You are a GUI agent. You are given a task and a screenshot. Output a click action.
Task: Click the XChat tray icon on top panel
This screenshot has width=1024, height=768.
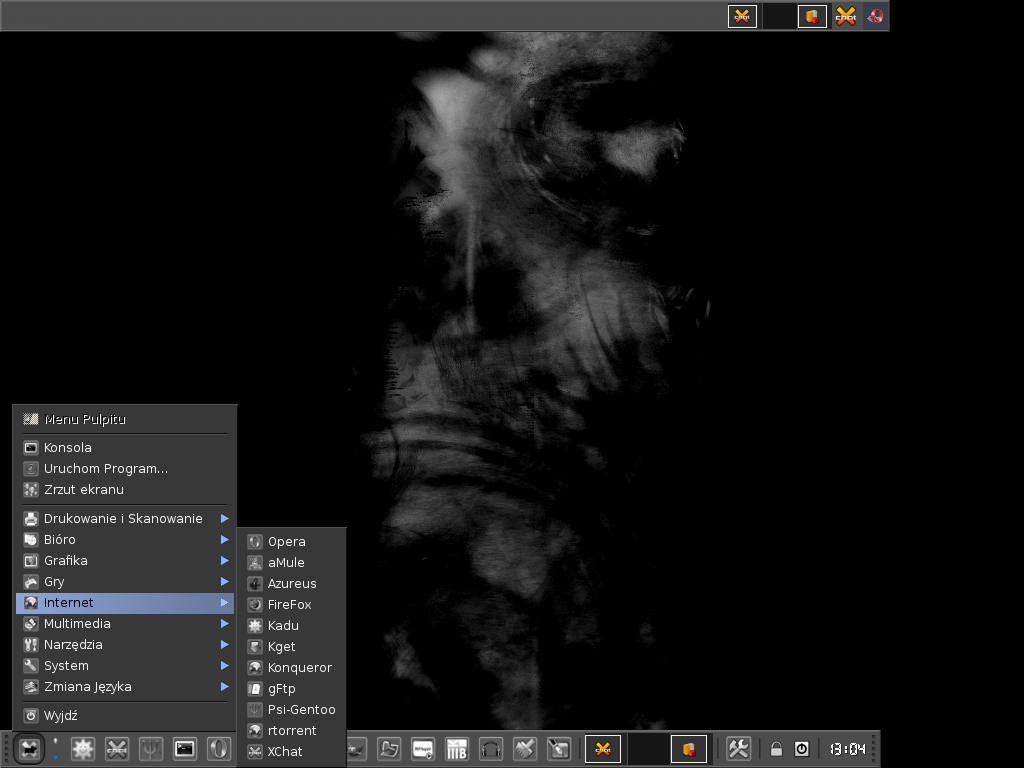click(846, 16)
